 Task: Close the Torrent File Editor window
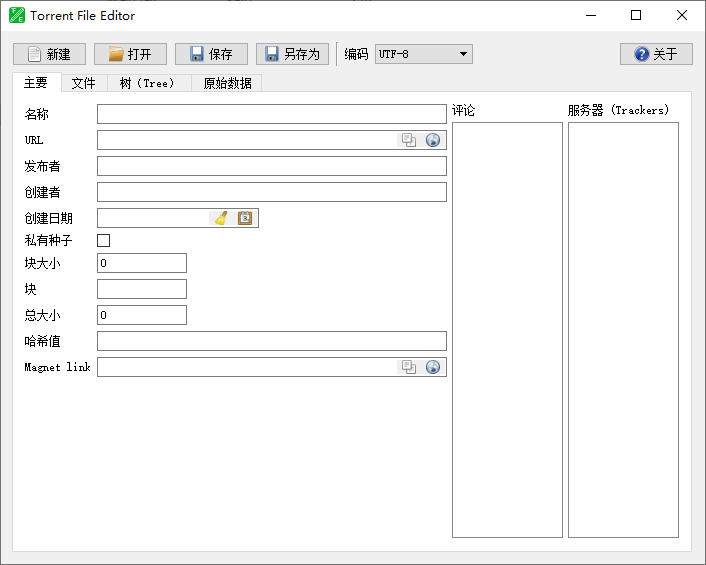682,15
